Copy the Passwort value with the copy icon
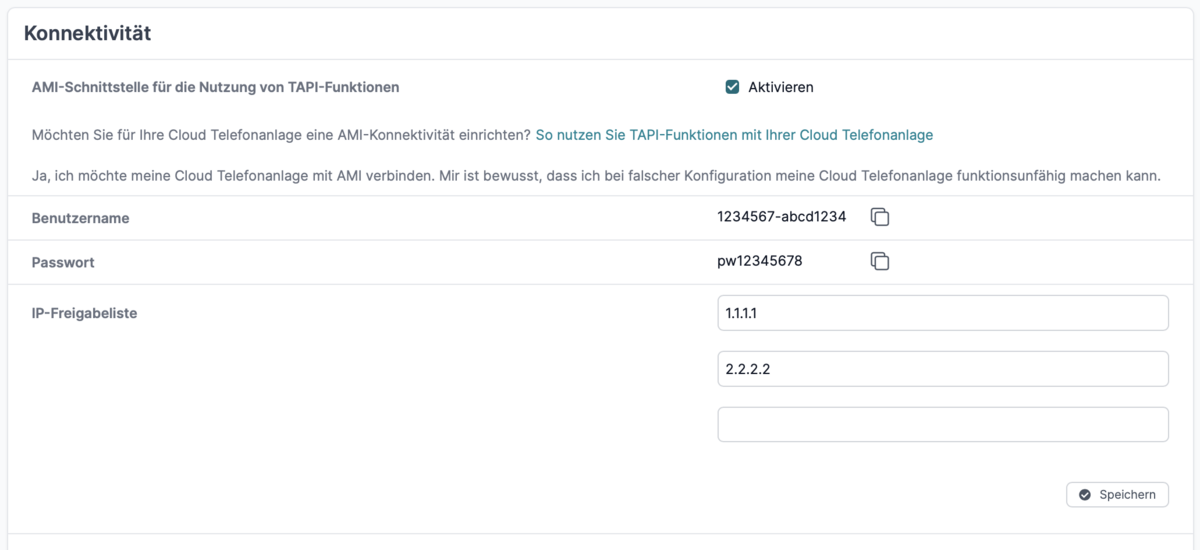 880,261
